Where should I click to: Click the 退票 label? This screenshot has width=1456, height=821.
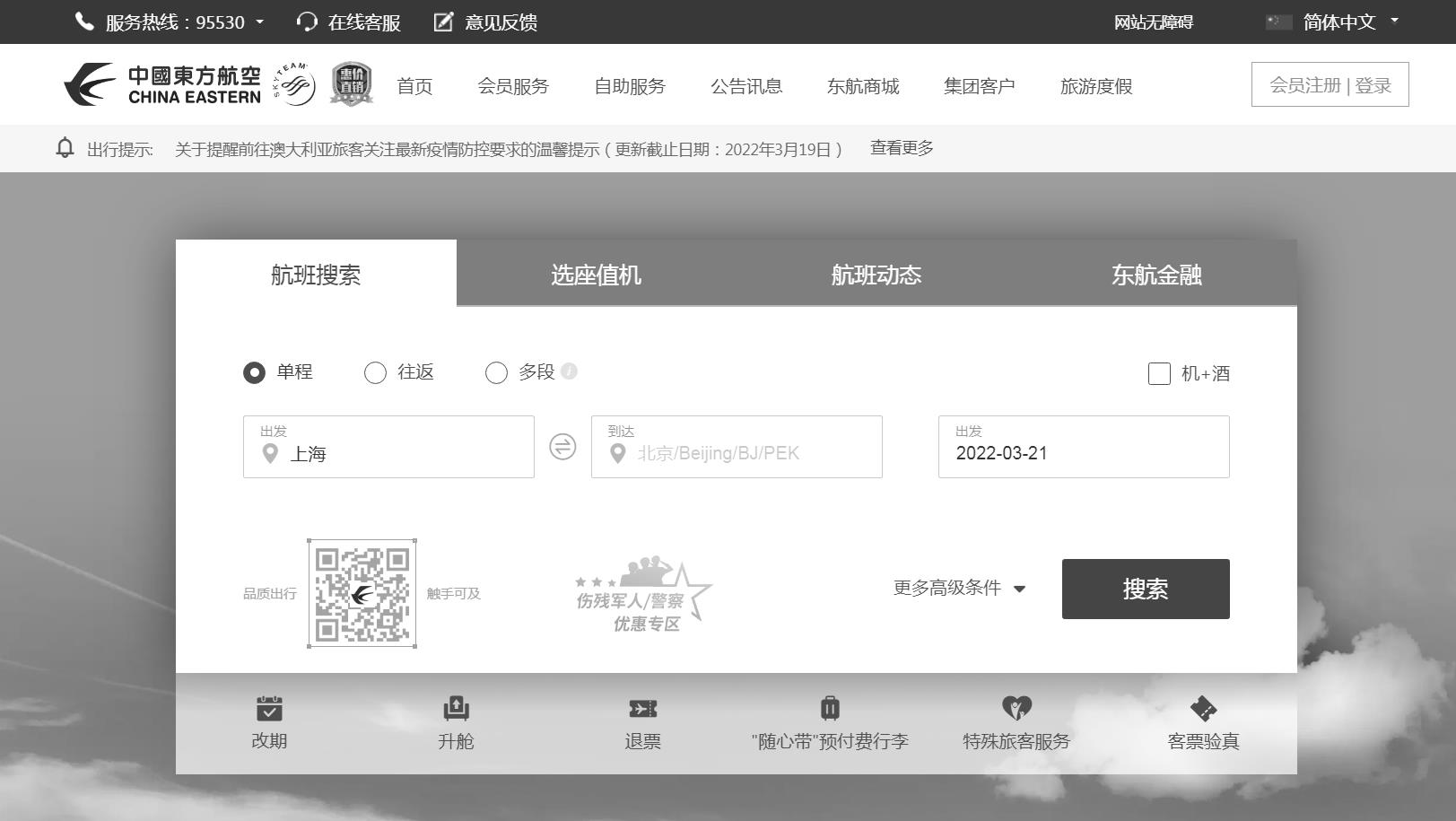tap(642, 741)
